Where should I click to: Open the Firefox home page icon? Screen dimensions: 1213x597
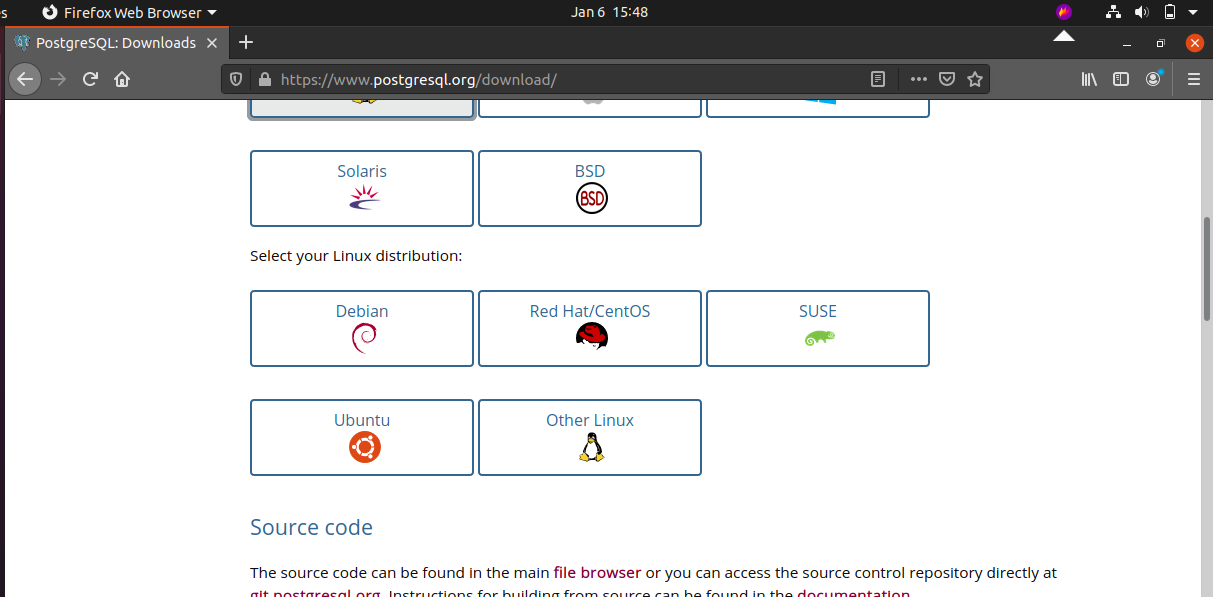(122, 79)
